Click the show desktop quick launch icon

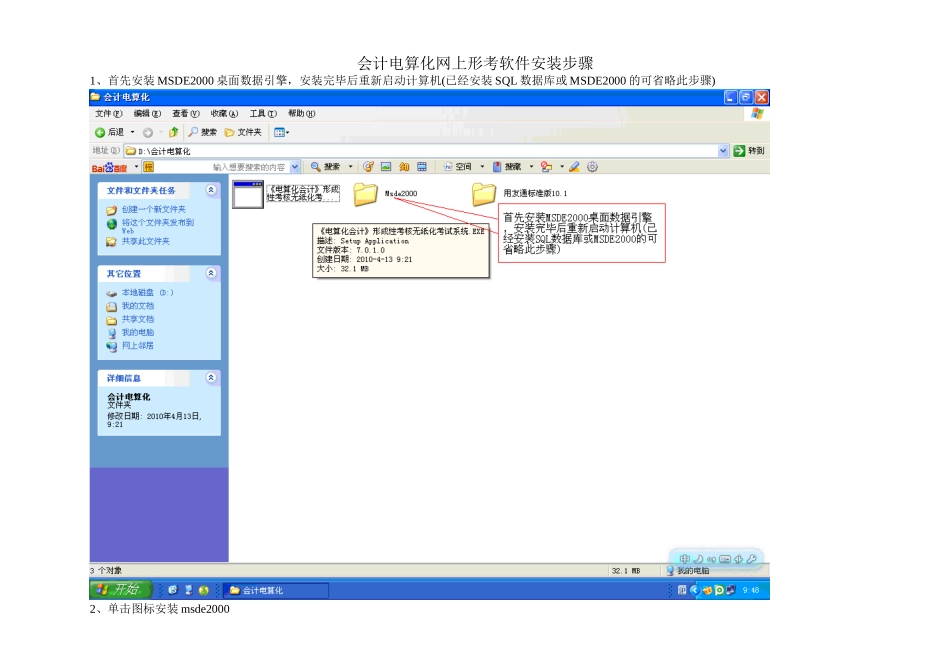188,590
